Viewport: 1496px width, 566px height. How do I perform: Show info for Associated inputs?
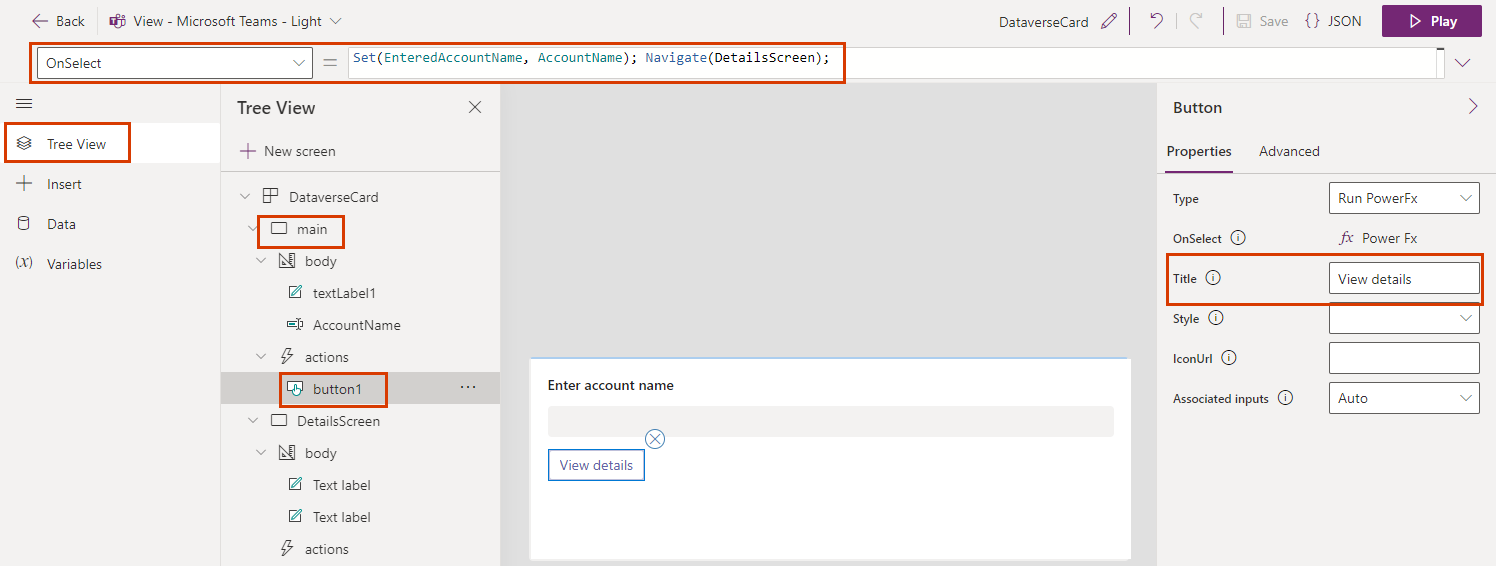tap(1285, 398)
